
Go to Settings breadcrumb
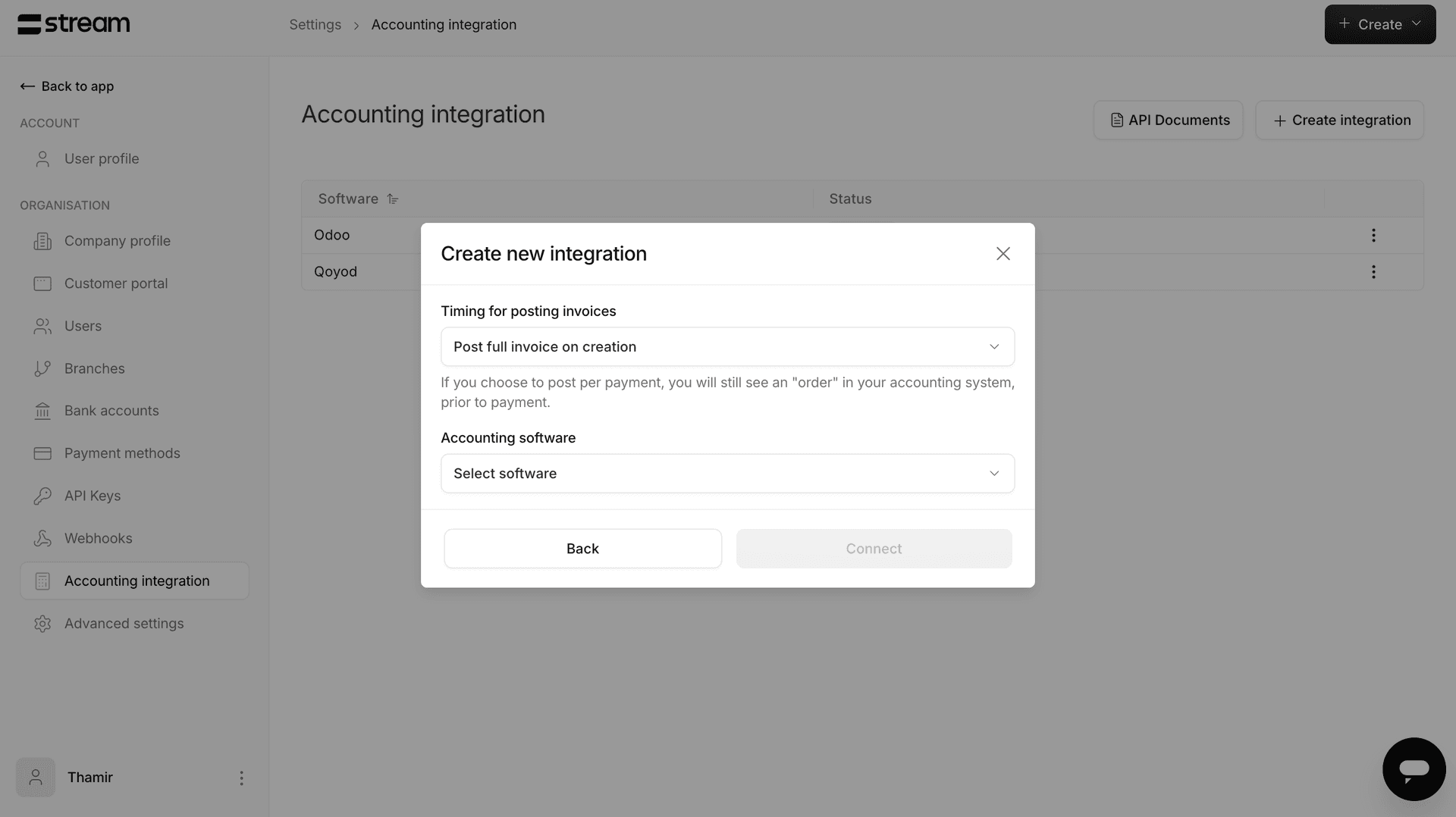[x=315, y=25]
